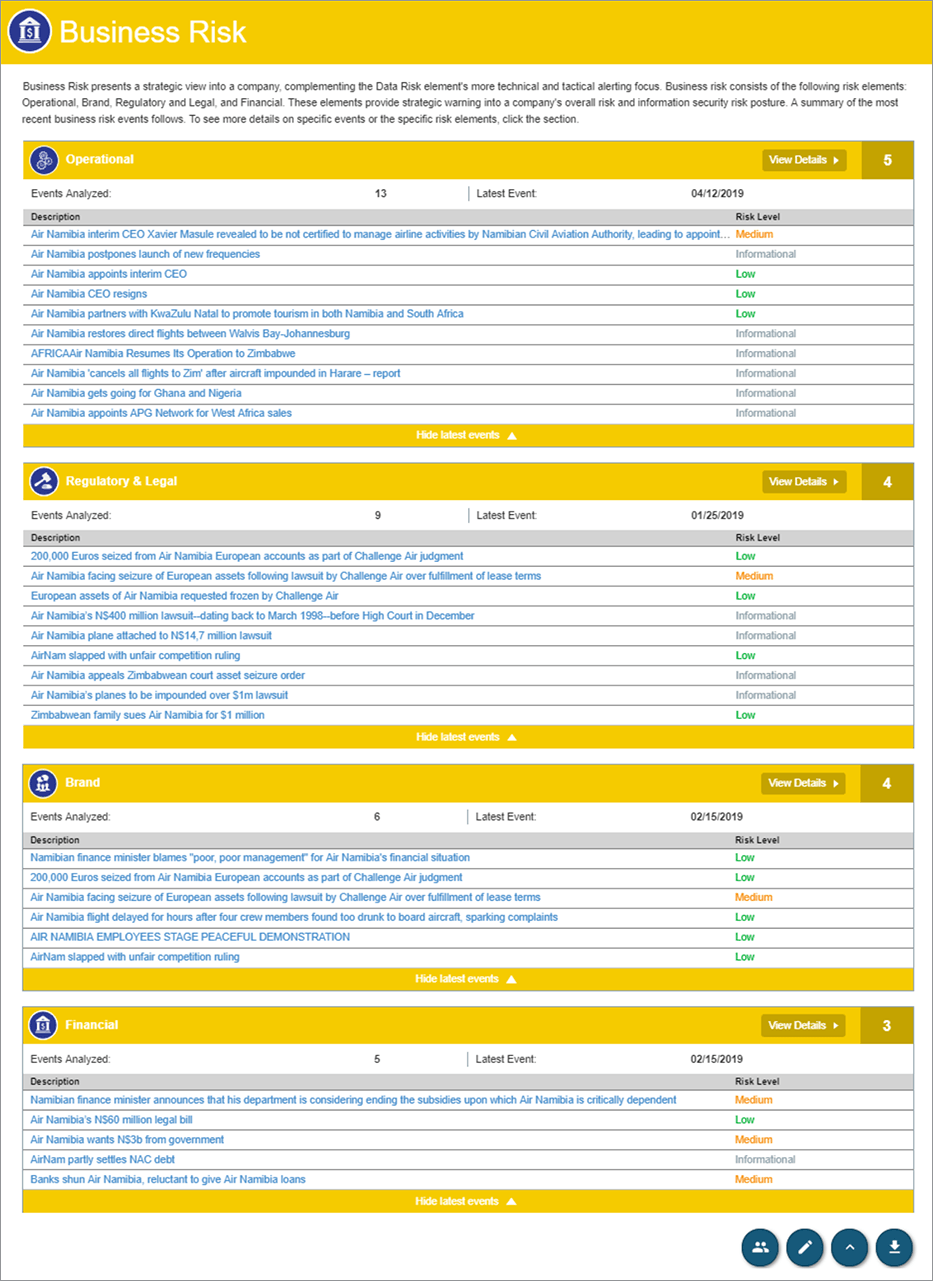
Task: Open event about ending Air Namibia subsidies
Action: click(x=354, y=1100)
